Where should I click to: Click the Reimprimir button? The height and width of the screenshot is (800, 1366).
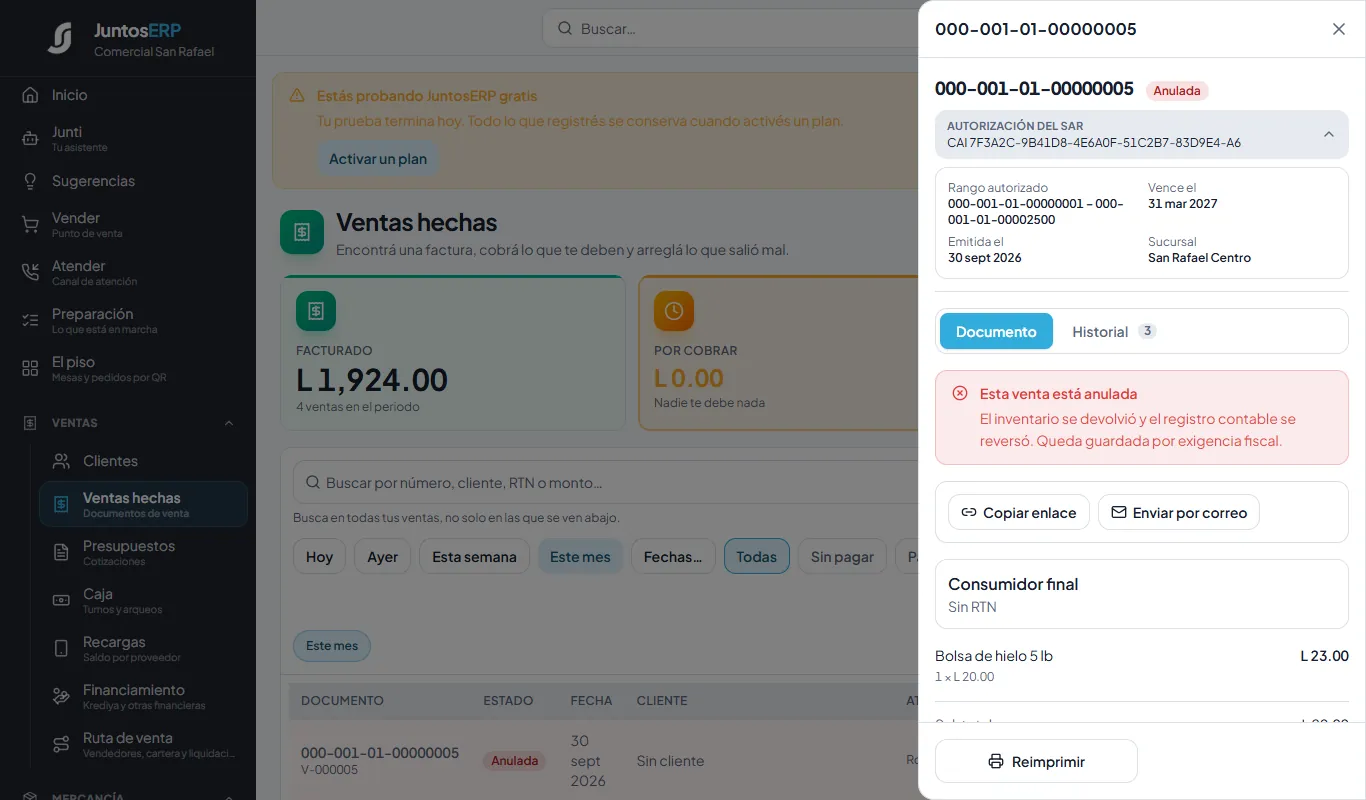click(1036, 761)
